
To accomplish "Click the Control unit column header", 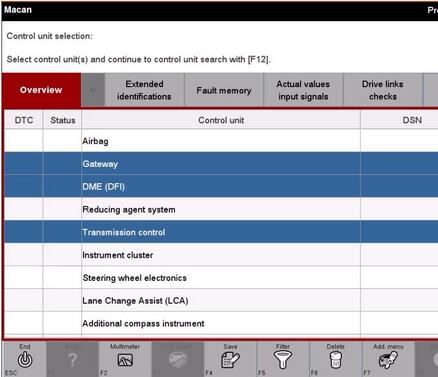I will [221, 120].
